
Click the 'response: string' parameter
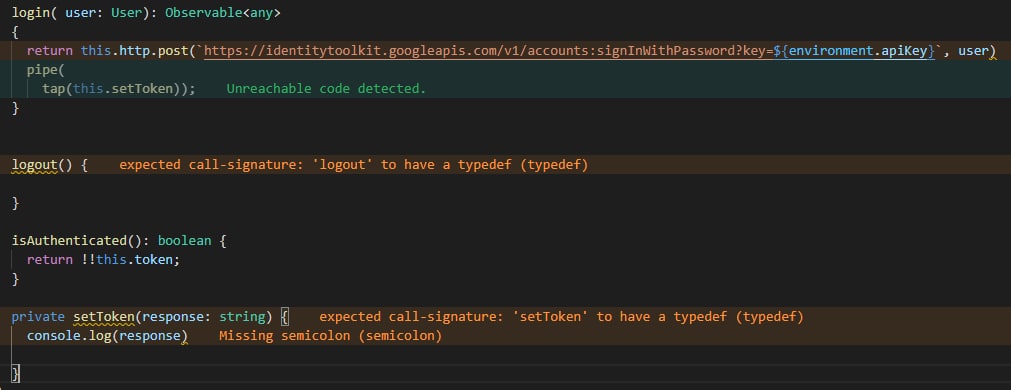(x=203, y=317)
